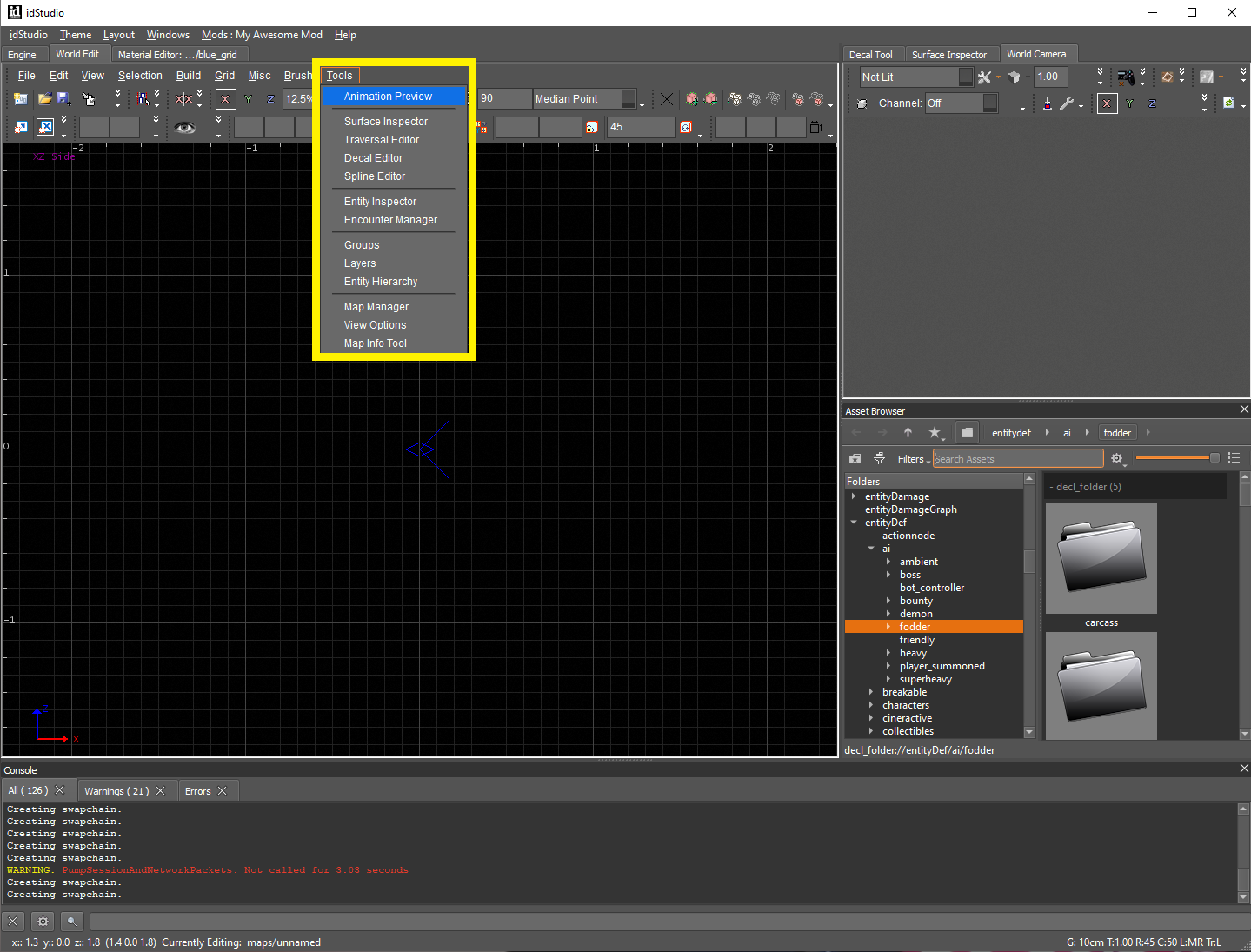Viewport: 1251px width, 952px height.
Task: Click the green refresh page icon in World Camera
Action: point(1228,103)
